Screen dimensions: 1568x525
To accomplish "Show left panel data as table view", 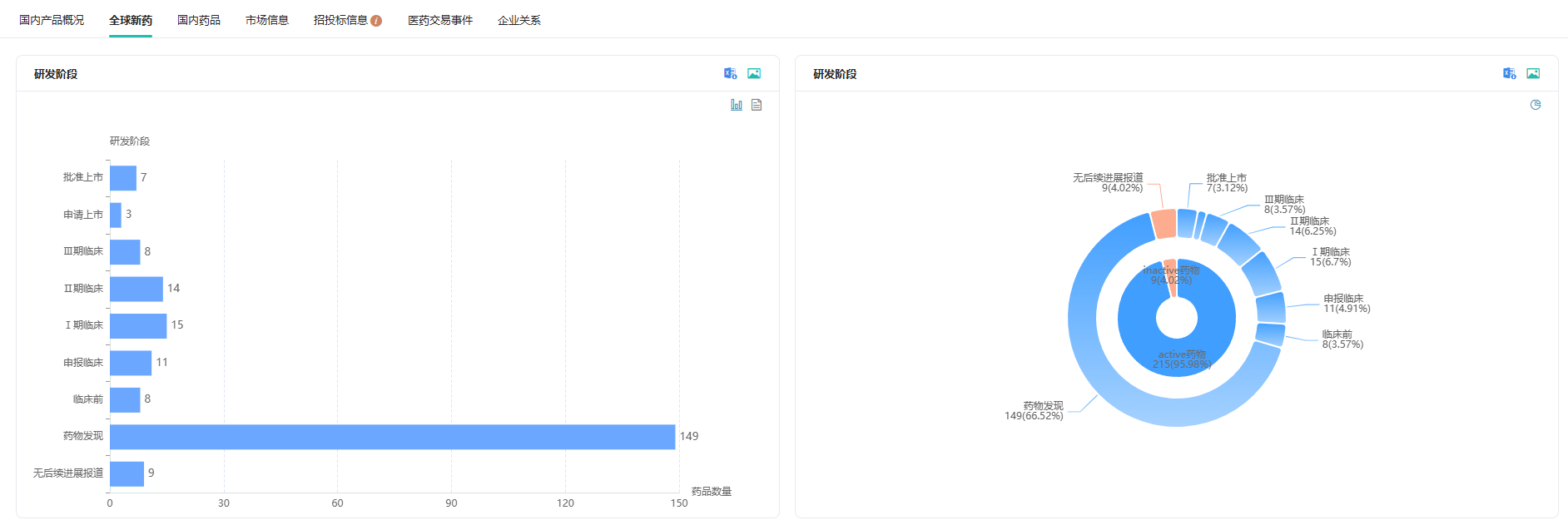I will 757,105.
